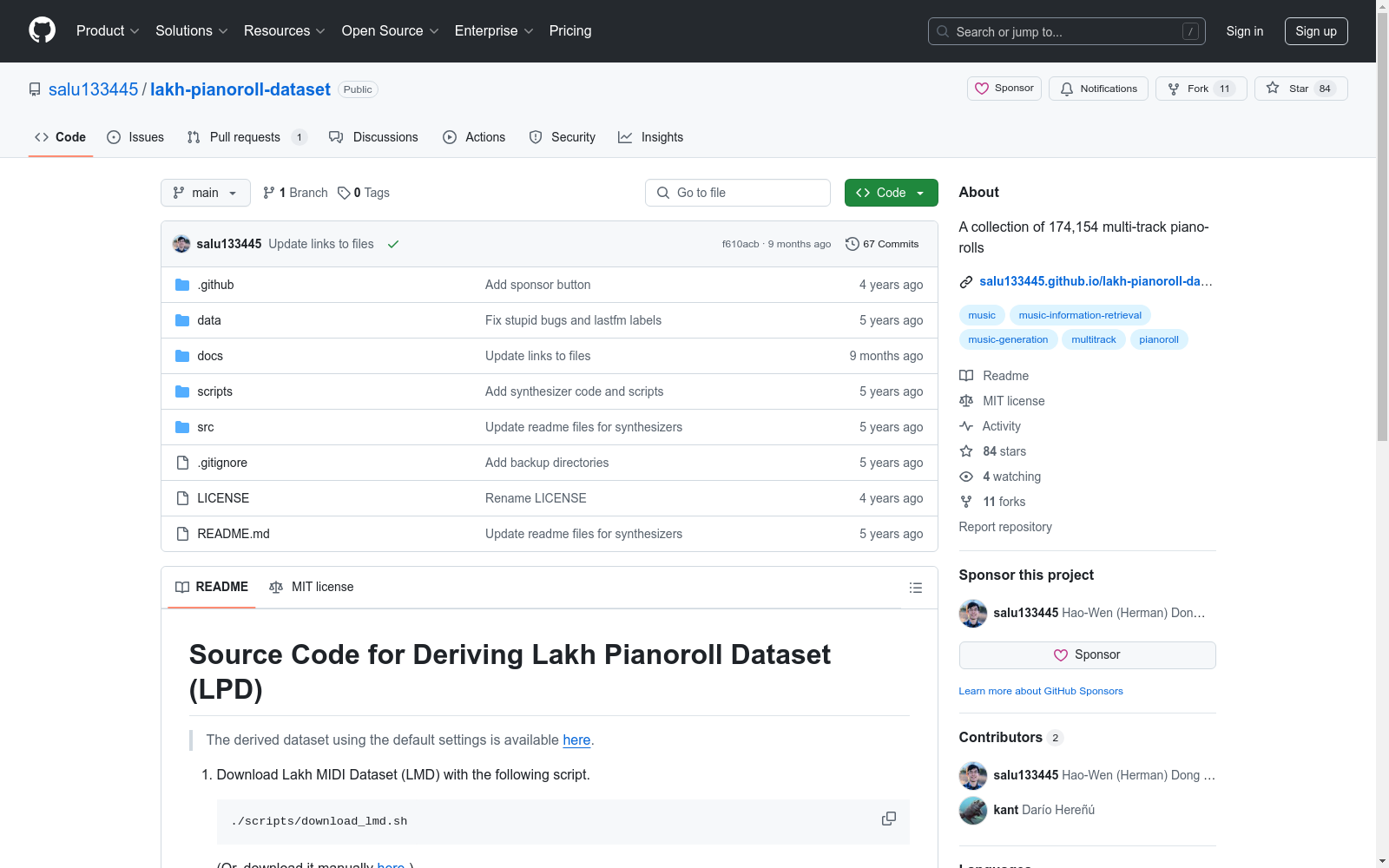Click the .github folder icon
This screenshot has height=868, width=1389.
(182, 285)
